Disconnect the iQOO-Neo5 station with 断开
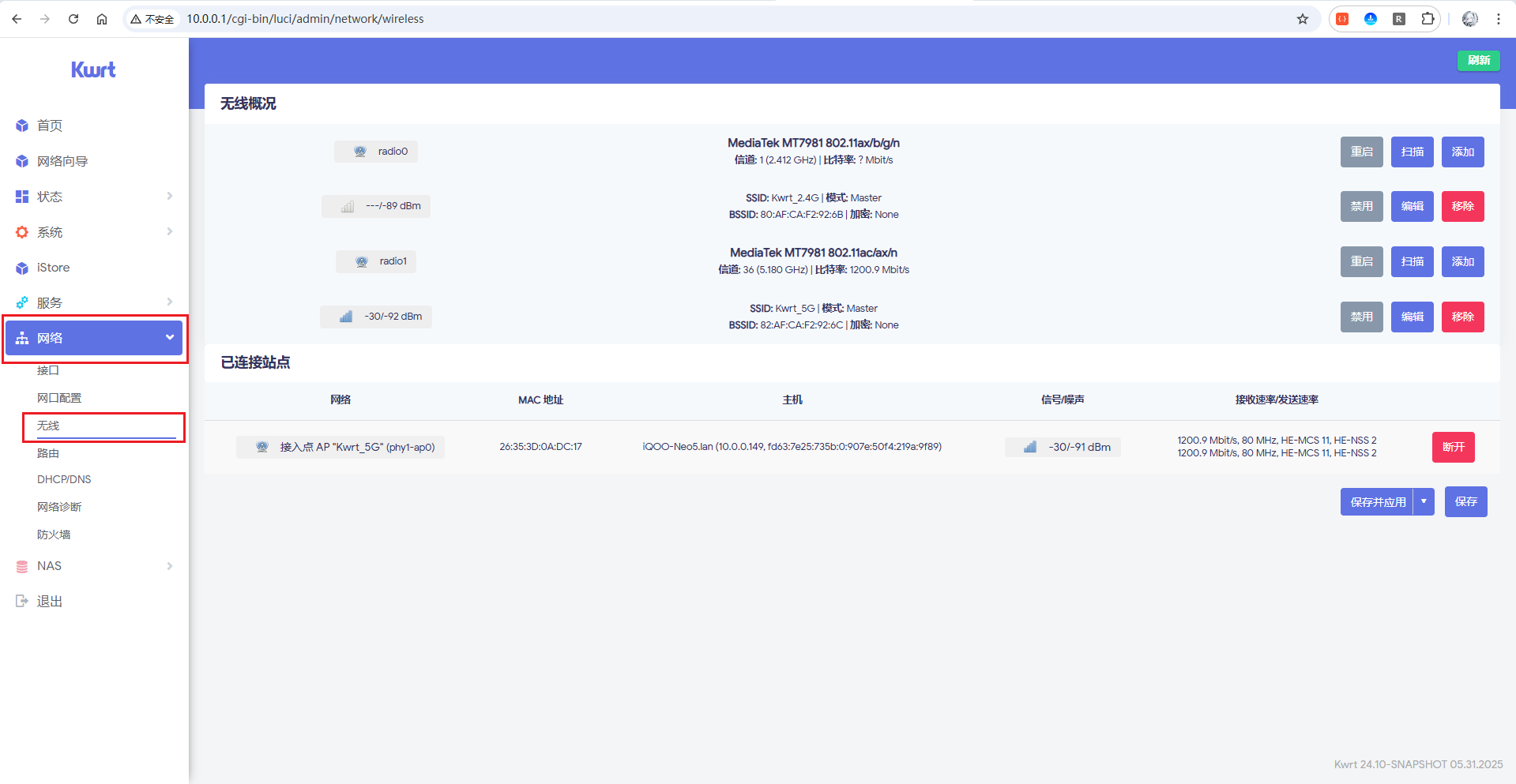Image resolution: width=1516 pixels, height=784 pixels. (1453, 447)
